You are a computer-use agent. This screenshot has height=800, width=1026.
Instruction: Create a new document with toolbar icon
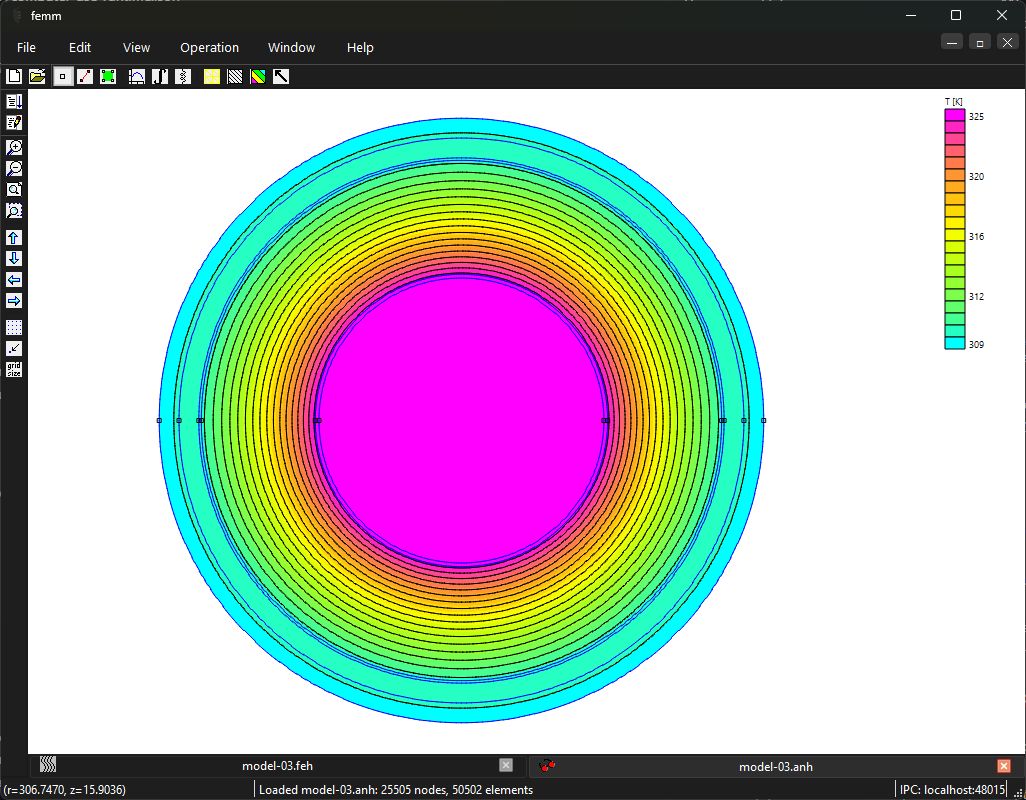(x=14, y=77)
